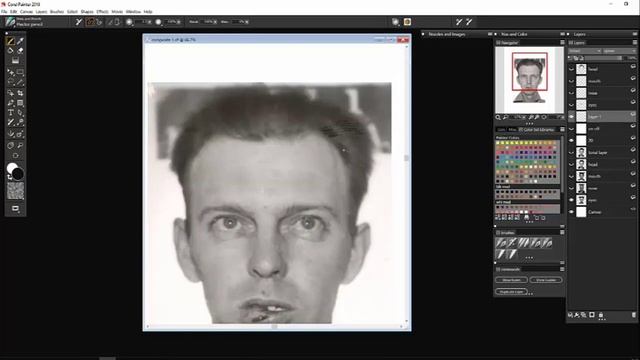This screenshot has height=360, width=640.
Task: Click the lock layer icon
Action: [600, 315]
